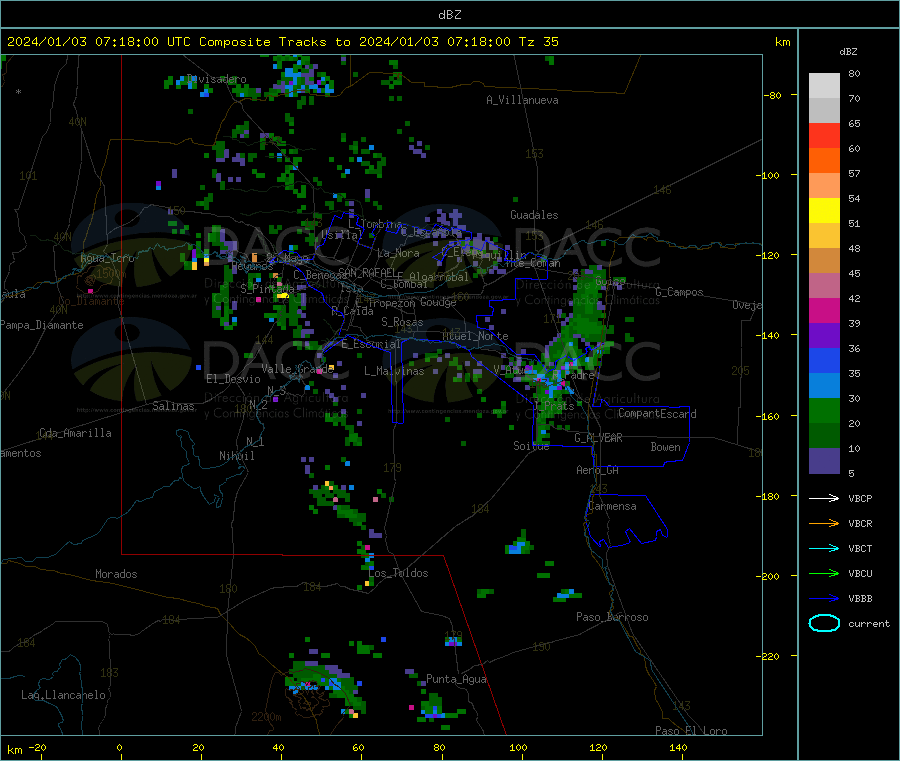Viewport: 900px width, 761px height.
Task: Click the 'A_Villanueva' map label
Action: 522,100
